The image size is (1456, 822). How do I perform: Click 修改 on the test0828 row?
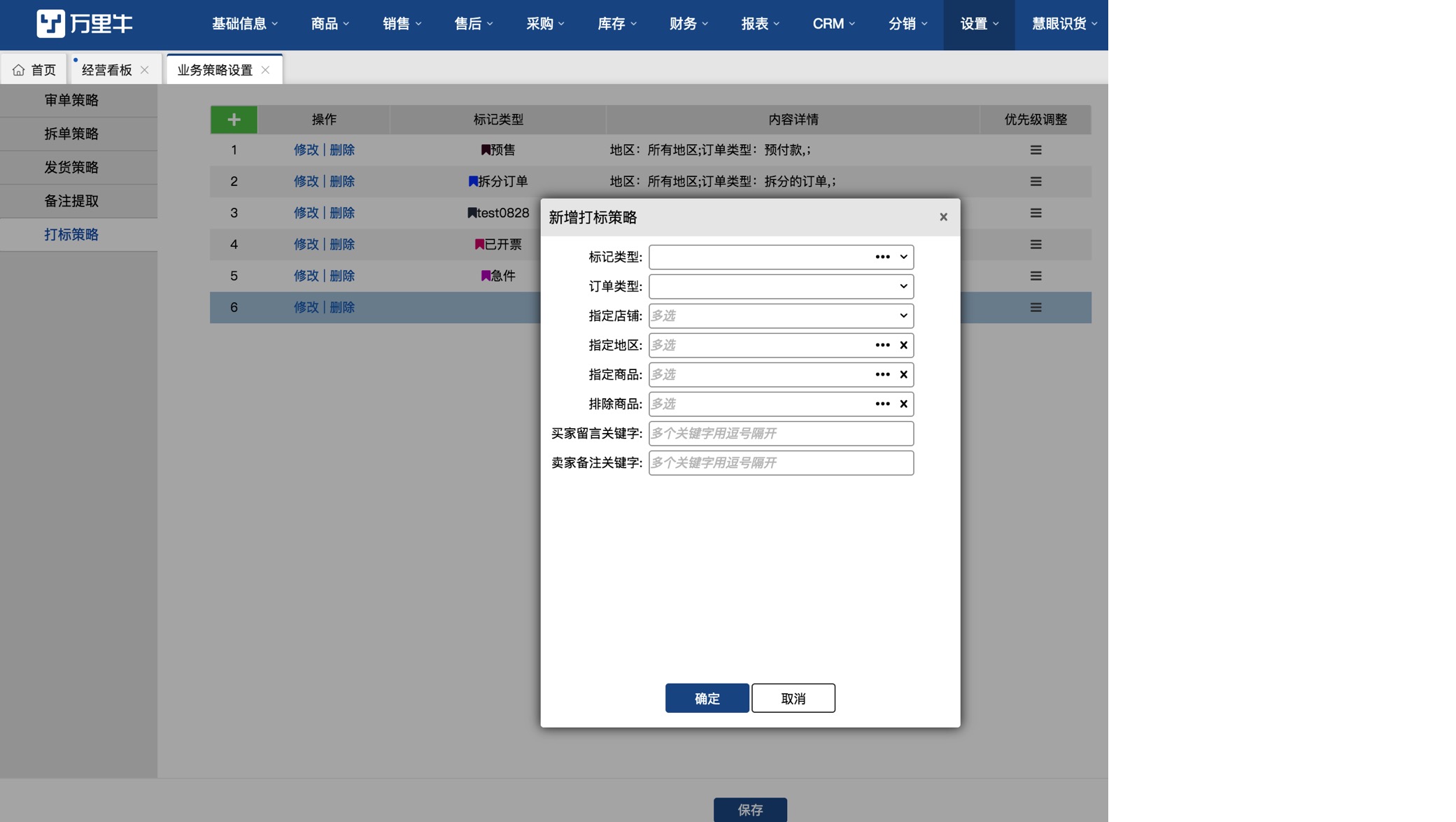click(x=306, y=213)
